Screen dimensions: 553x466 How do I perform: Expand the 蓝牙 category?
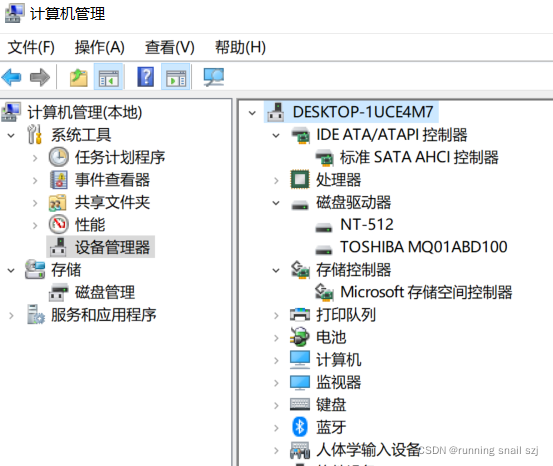pyautogui.click(x=276, y=428)
